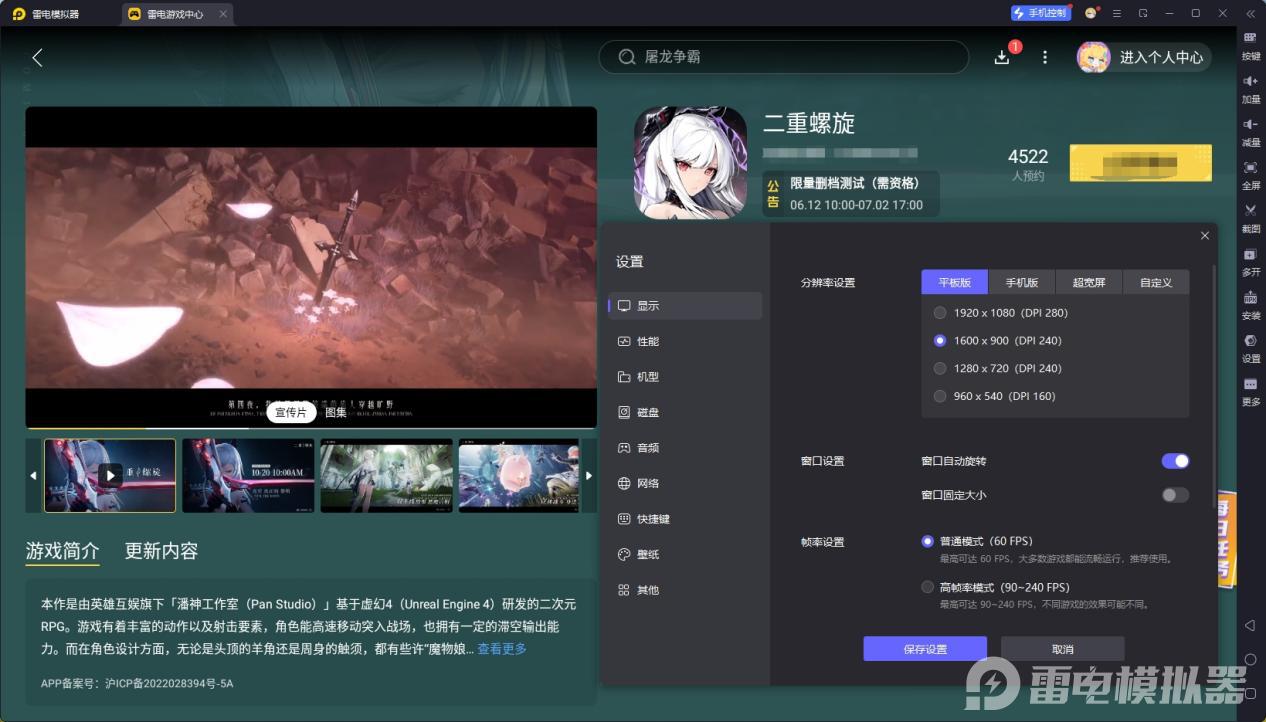Click 保存设置 button
This screenshot has height=722, width=1266.
[925, 649]
